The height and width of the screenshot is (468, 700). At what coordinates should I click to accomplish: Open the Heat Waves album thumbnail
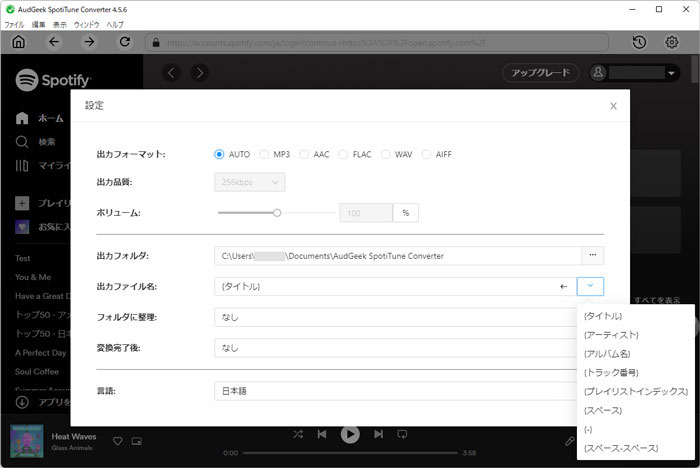tap(27, 441)
